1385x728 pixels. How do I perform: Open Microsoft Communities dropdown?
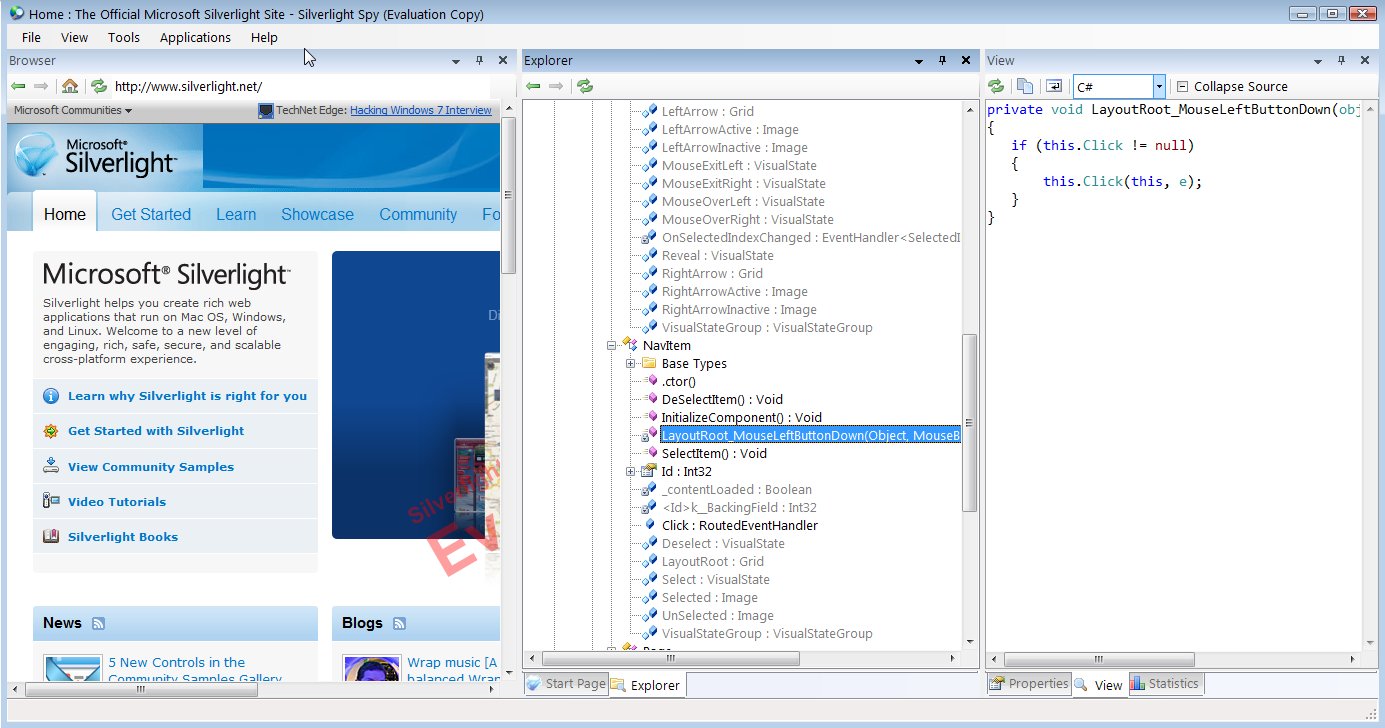tap(73, 111)
